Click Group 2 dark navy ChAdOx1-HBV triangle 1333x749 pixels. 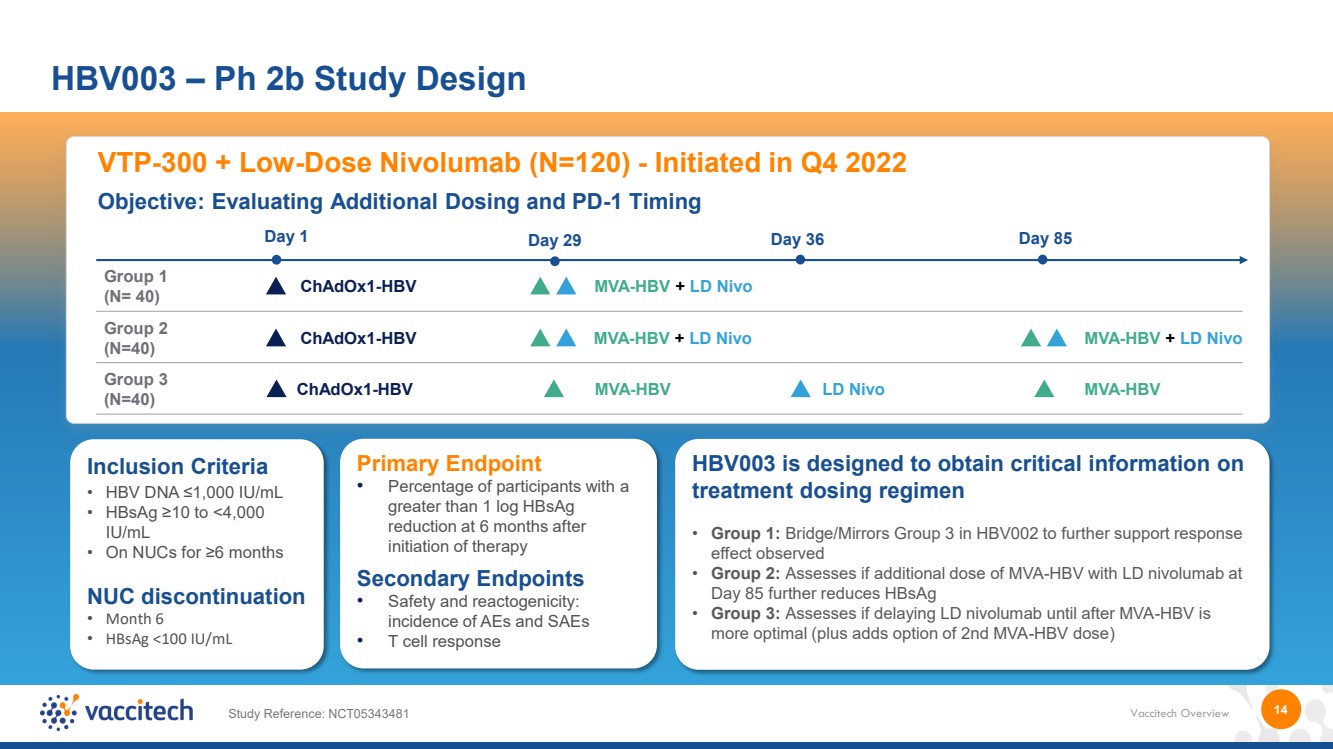276,338
